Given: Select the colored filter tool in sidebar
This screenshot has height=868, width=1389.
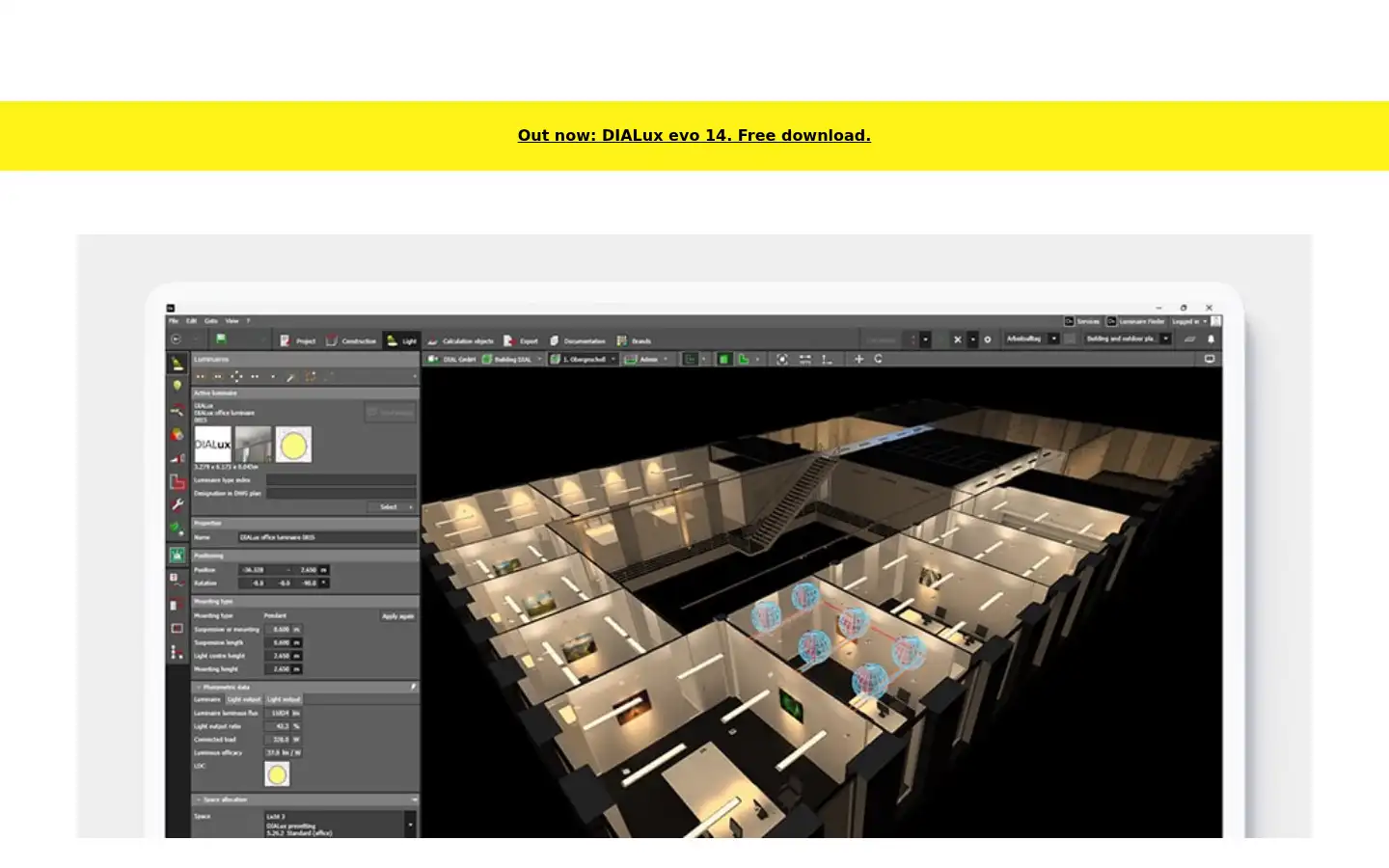Looking at the screenshot, I should (x=177, y=434).
